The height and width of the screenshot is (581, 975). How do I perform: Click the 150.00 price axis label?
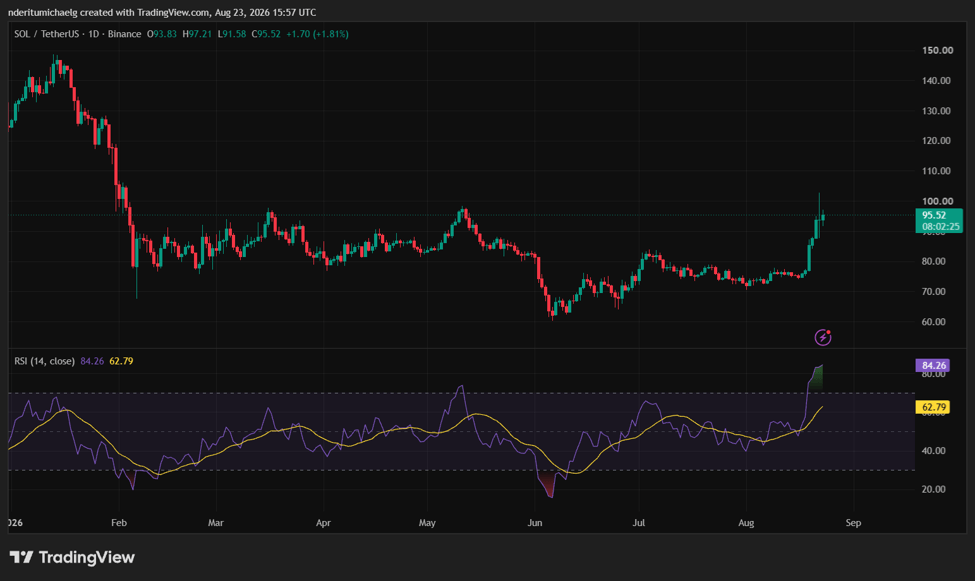[937, 50]
